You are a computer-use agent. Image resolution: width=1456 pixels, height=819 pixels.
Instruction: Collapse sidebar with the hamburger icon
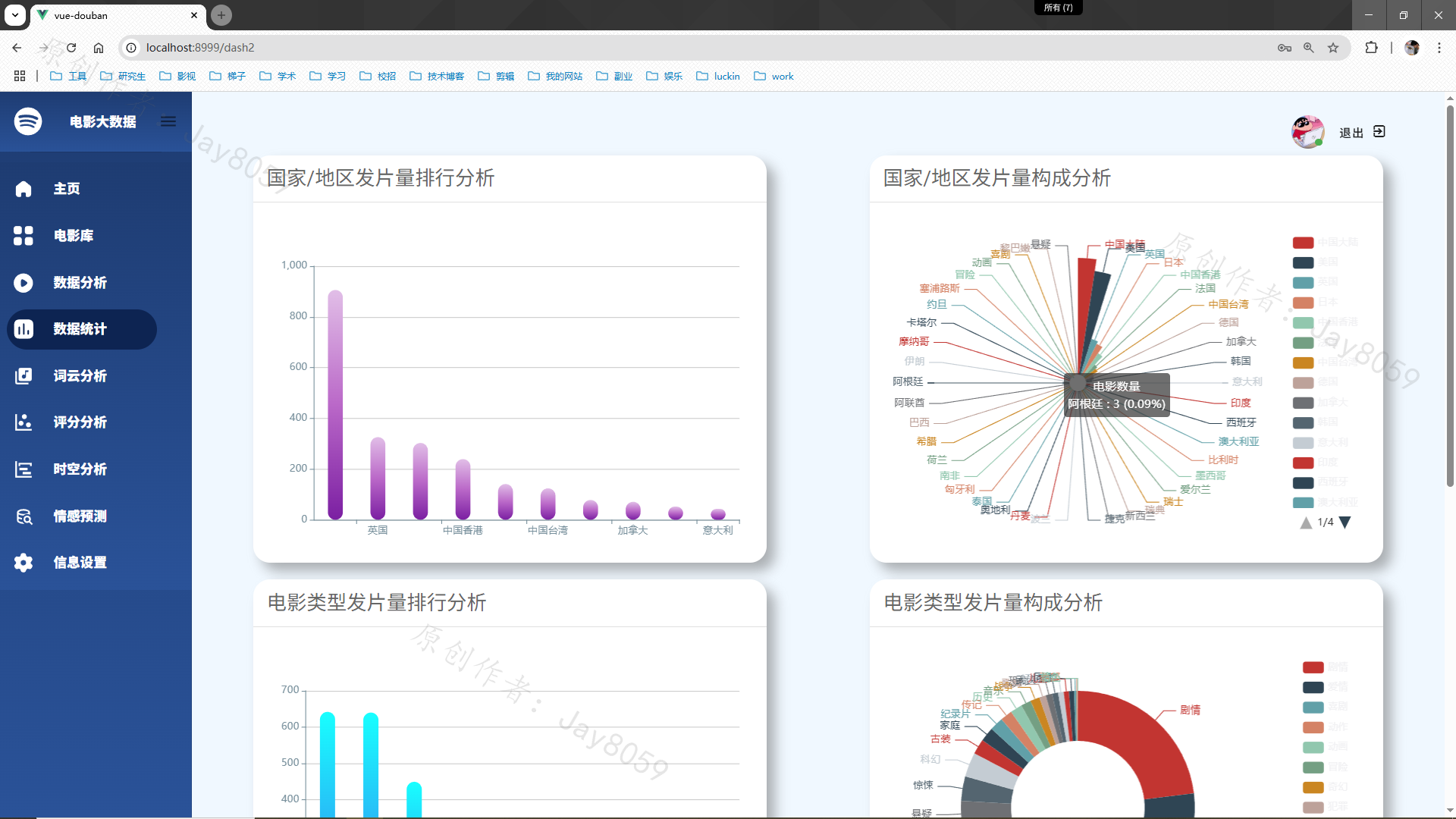[x=168, y=121]
